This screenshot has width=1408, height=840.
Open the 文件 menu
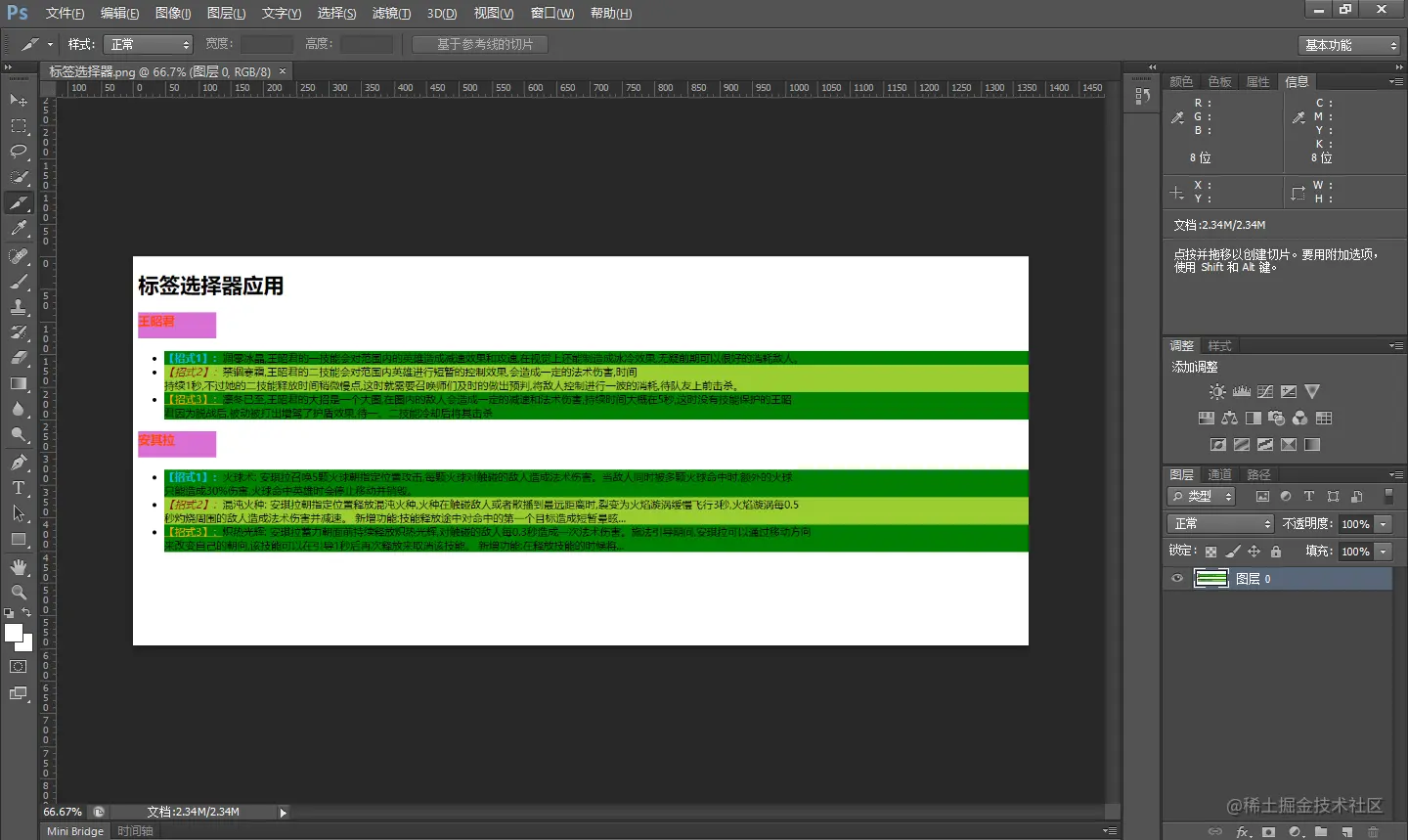[x=65, y=13]
